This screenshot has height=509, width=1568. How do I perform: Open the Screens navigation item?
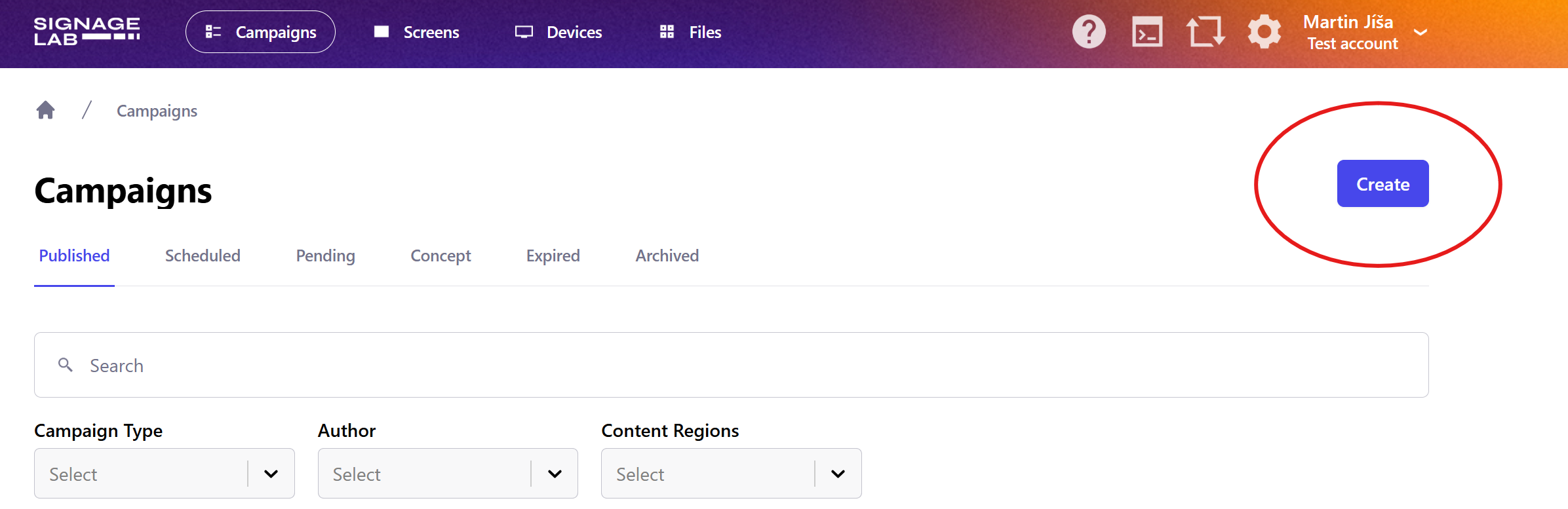tap(417, 32)
